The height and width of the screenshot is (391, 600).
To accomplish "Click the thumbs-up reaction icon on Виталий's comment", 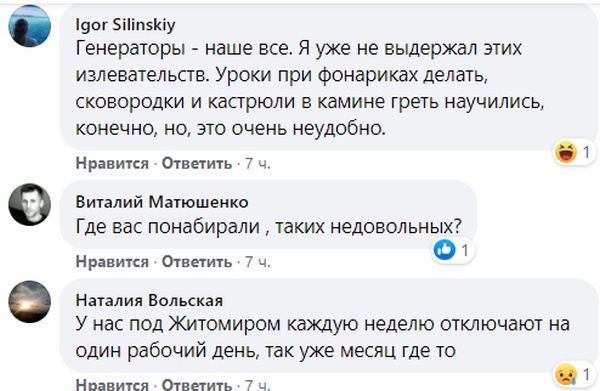I will 444,250.
